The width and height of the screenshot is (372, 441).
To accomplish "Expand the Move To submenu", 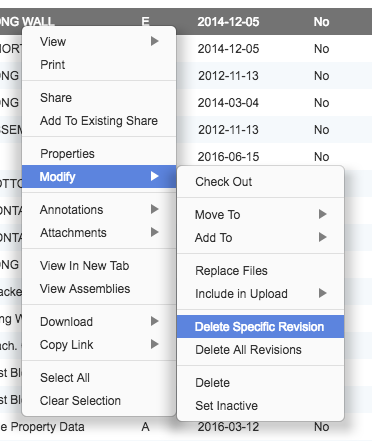I will 260,215.
